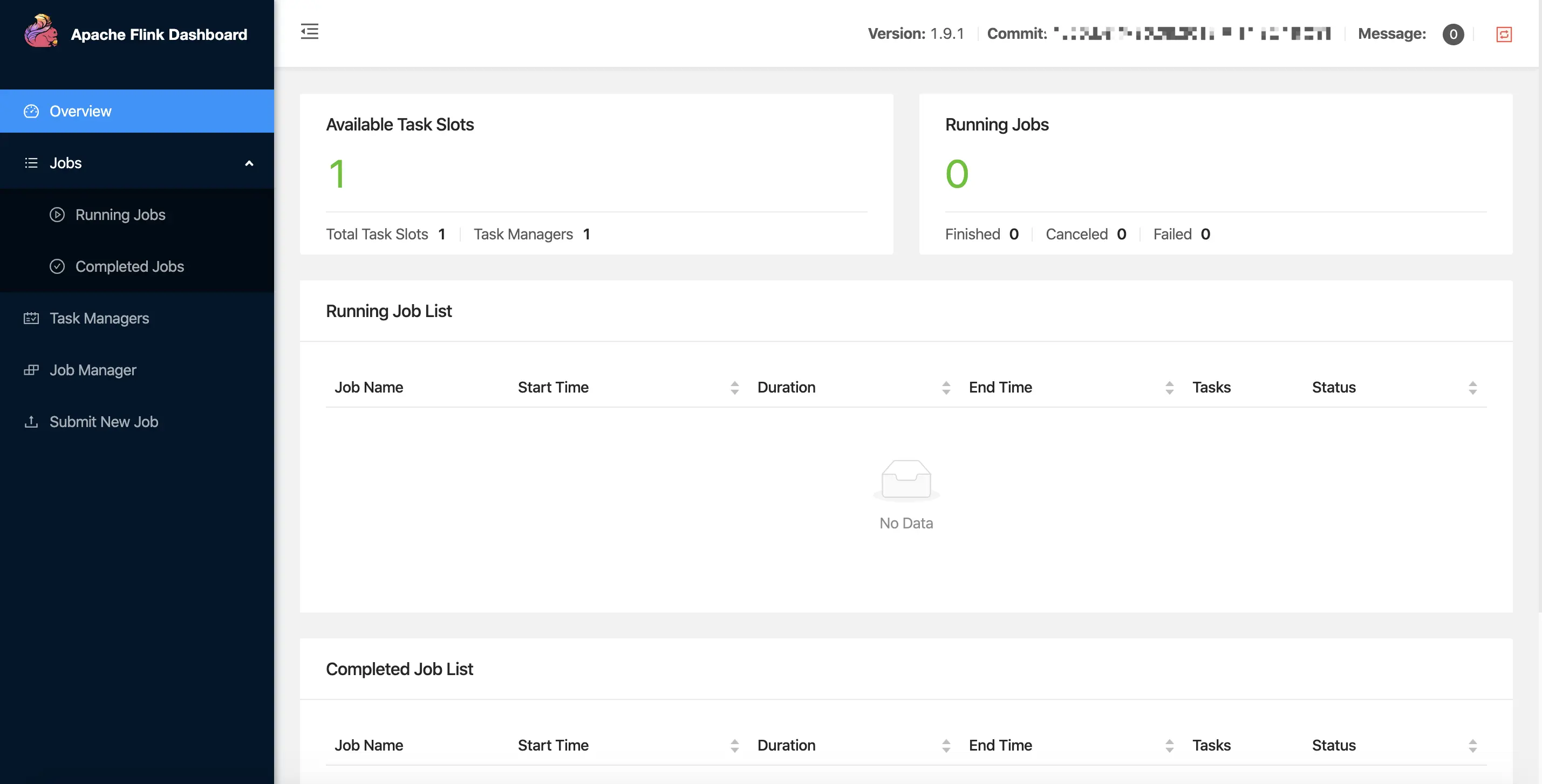Click the End Time sort control
Viewport: 1542px width, 784px height.
pos(1169,387)
